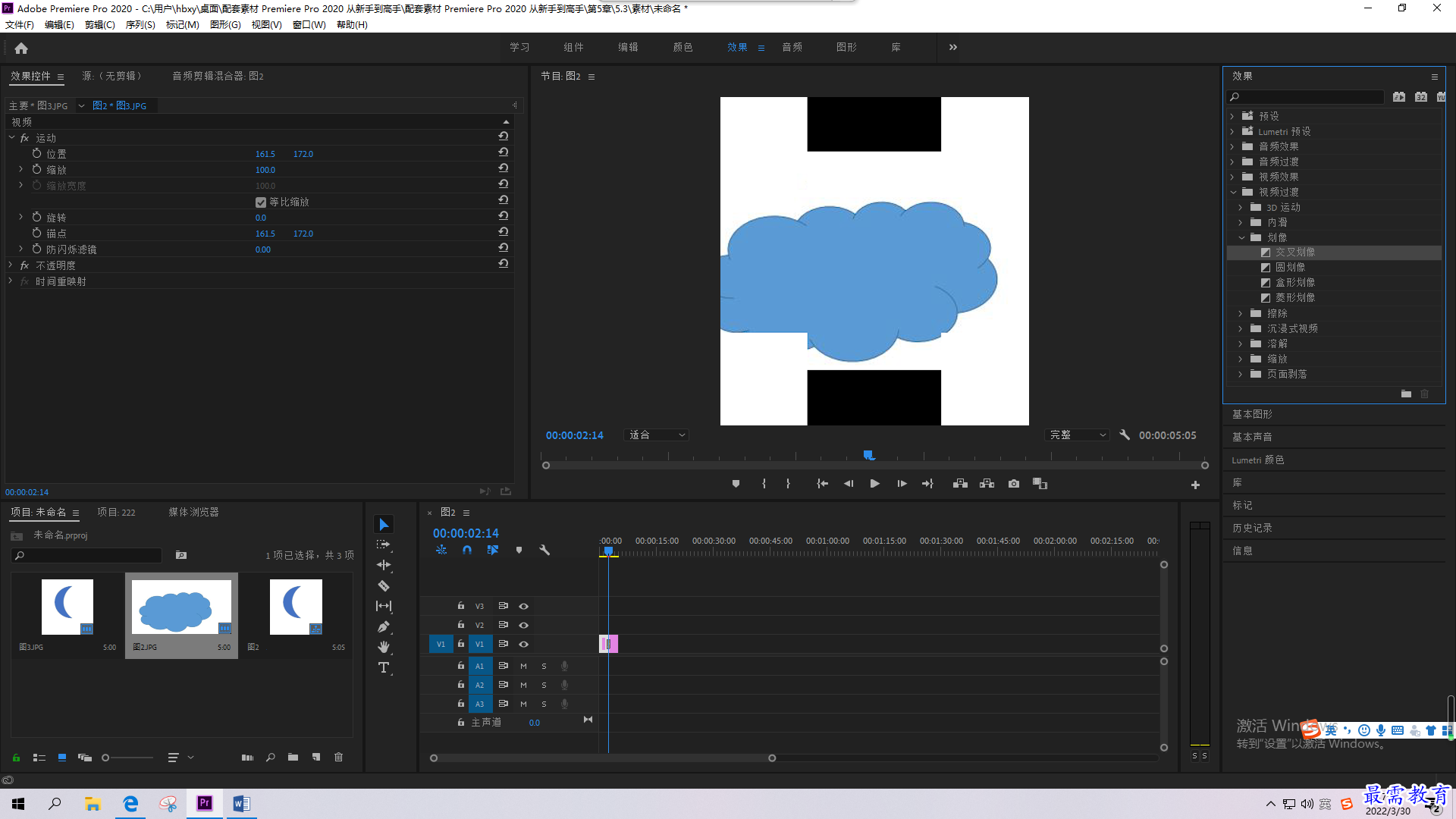Select the Ripple Edit tool
This screenshot has height=819, width=1456.
[x=384, y=565]
